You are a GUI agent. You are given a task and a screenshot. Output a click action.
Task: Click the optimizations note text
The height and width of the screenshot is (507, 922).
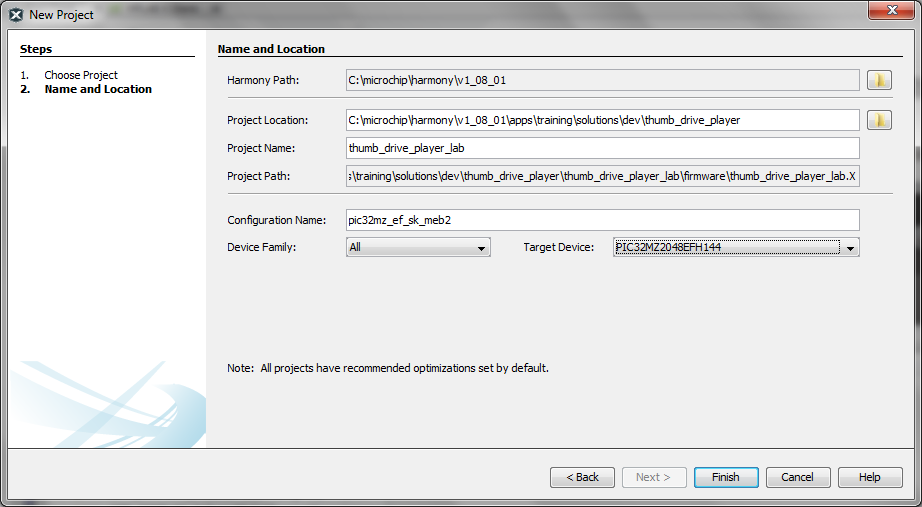388,368
